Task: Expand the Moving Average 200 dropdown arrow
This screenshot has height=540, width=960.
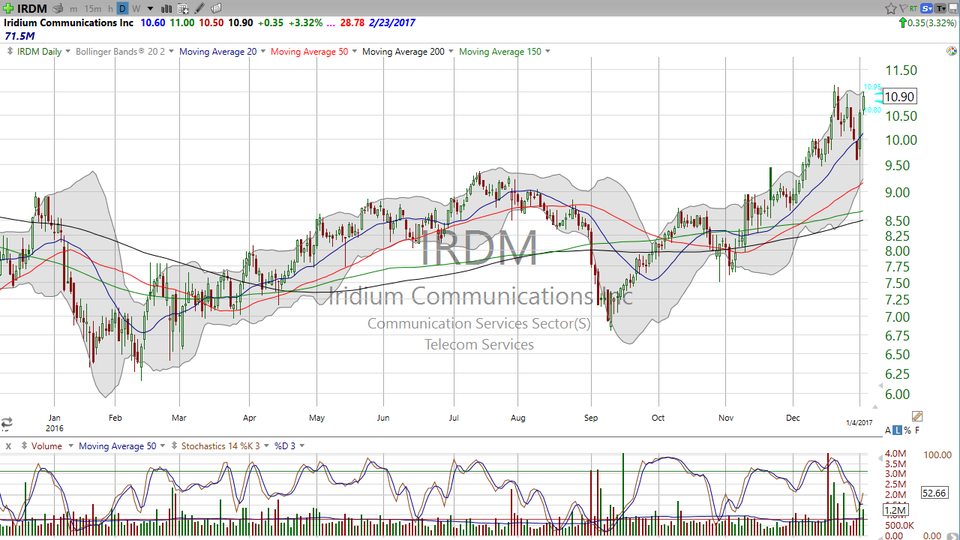Action: point(451,51)
